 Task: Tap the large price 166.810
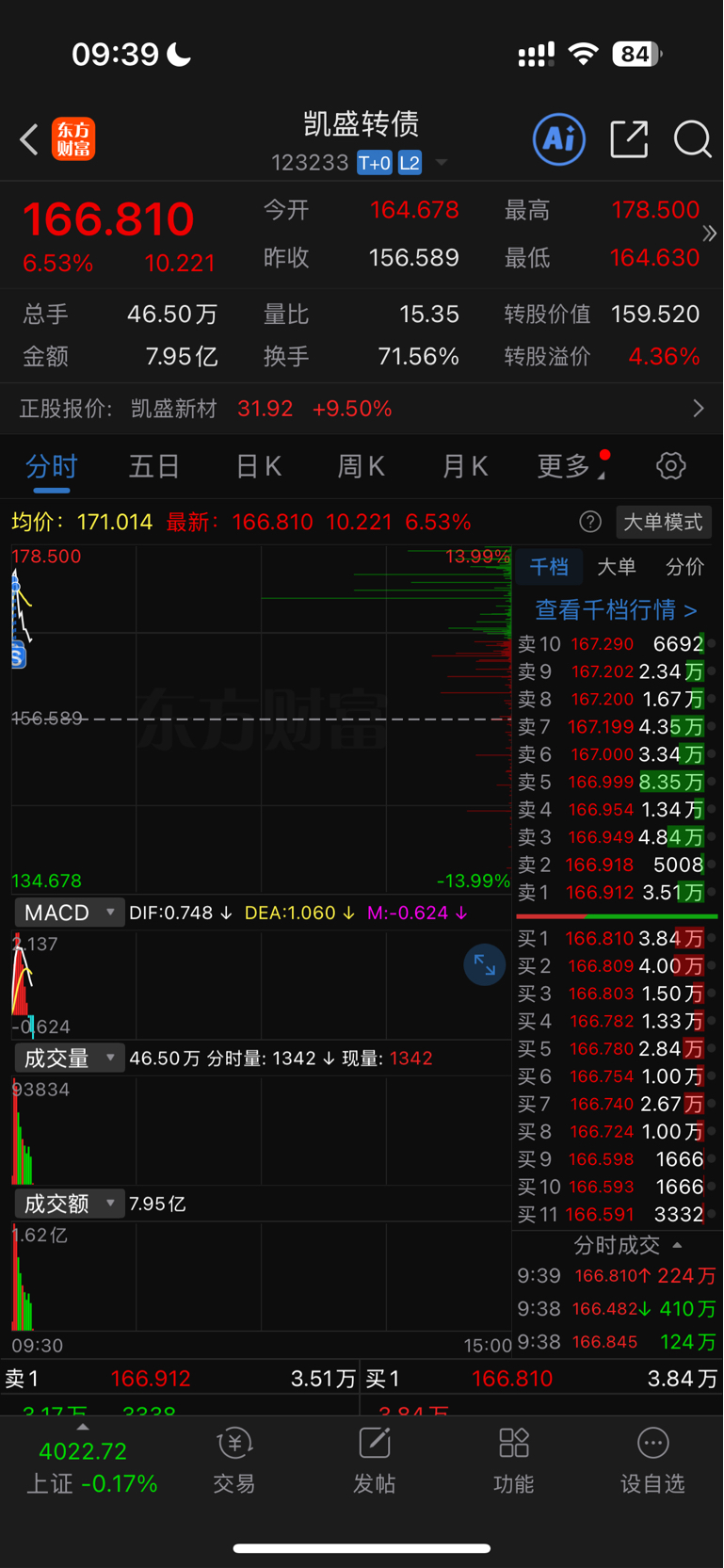click(108, 219)
